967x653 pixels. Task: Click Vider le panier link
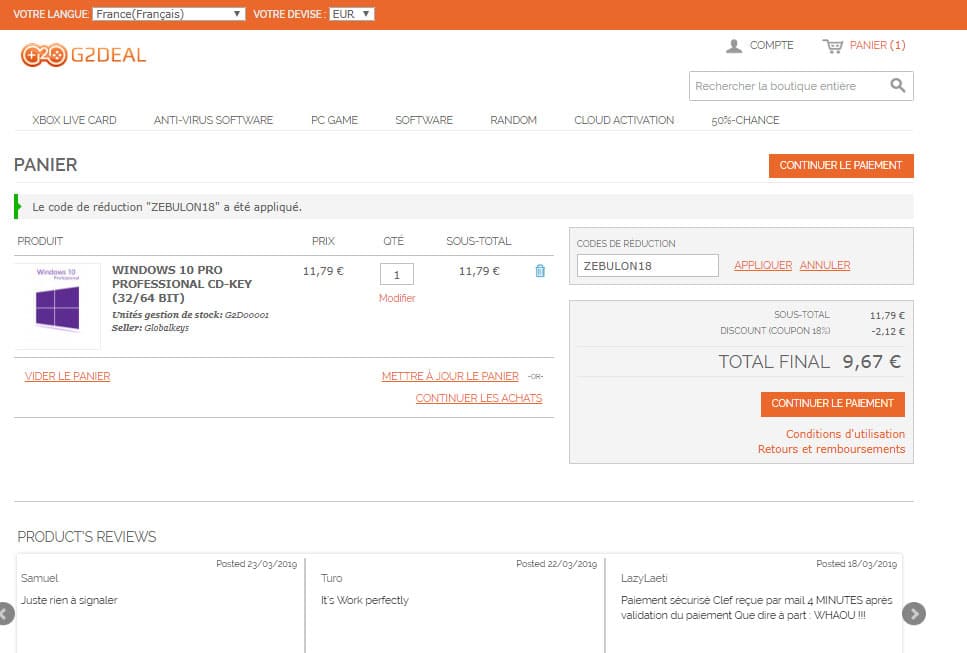(67, 376)
